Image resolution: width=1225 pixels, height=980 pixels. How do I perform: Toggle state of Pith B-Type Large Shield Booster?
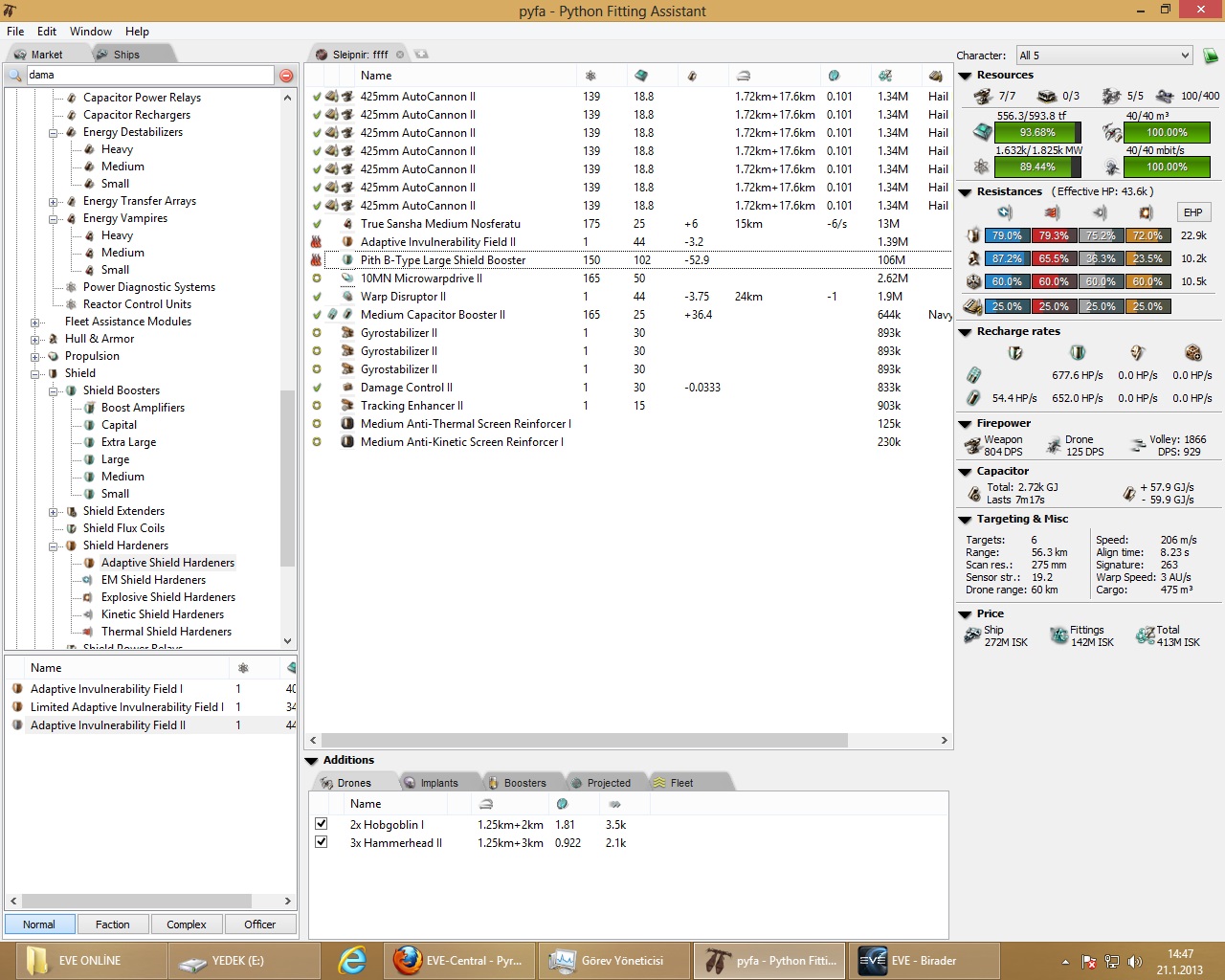316,260
